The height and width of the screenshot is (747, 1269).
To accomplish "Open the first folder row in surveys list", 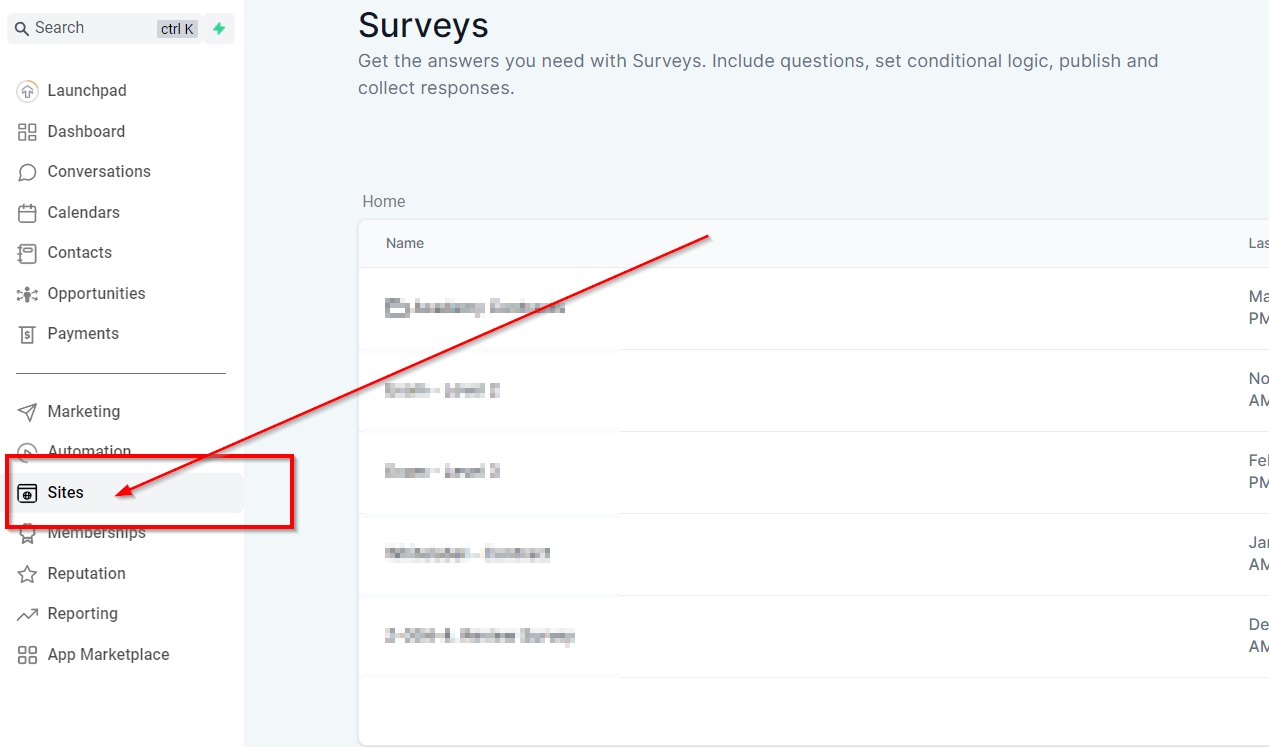I will 475,308.
